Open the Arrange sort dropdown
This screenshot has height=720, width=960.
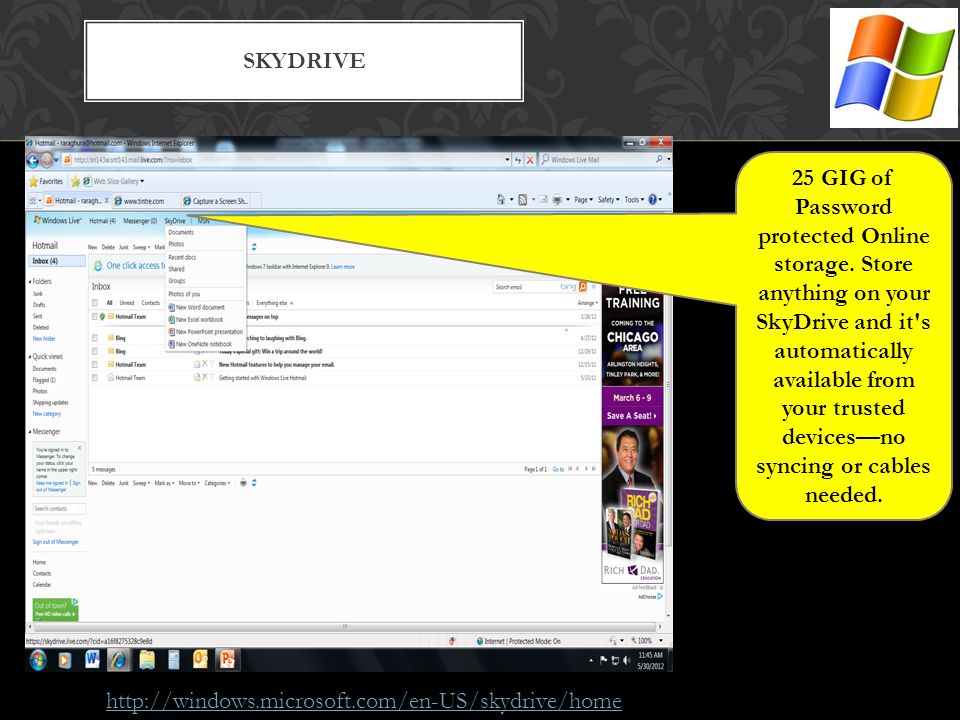[587, 302]
